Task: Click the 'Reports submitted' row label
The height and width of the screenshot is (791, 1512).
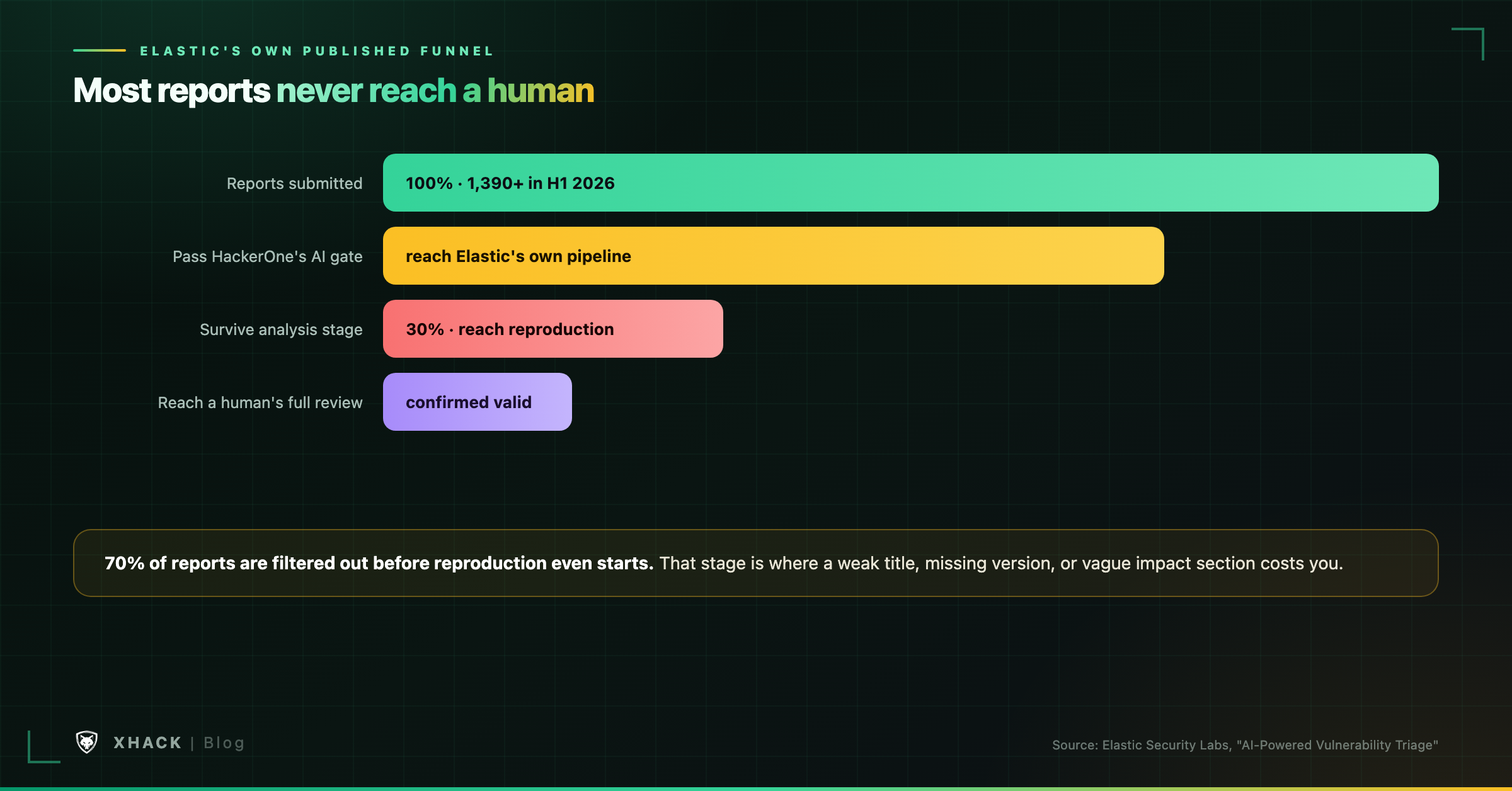Action: coord(294,183)
